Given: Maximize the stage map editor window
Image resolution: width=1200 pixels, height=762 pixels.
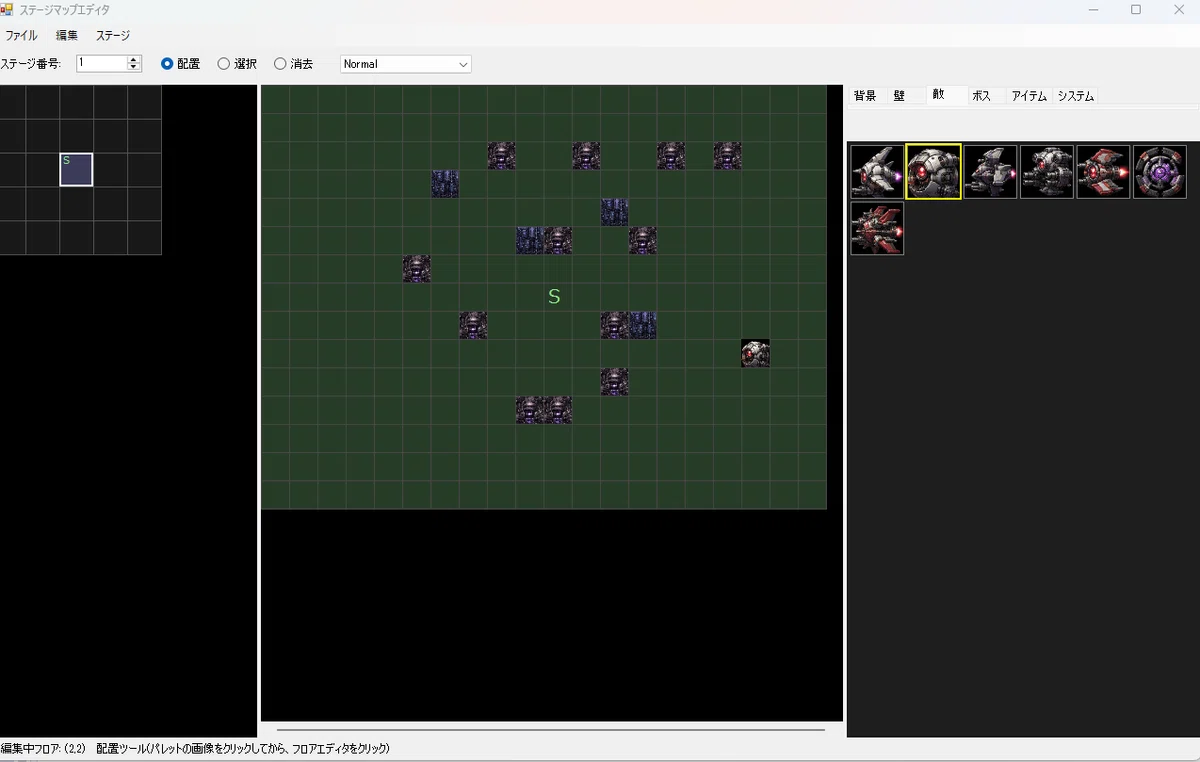Looking at the screenshot, I should 1136,10.
